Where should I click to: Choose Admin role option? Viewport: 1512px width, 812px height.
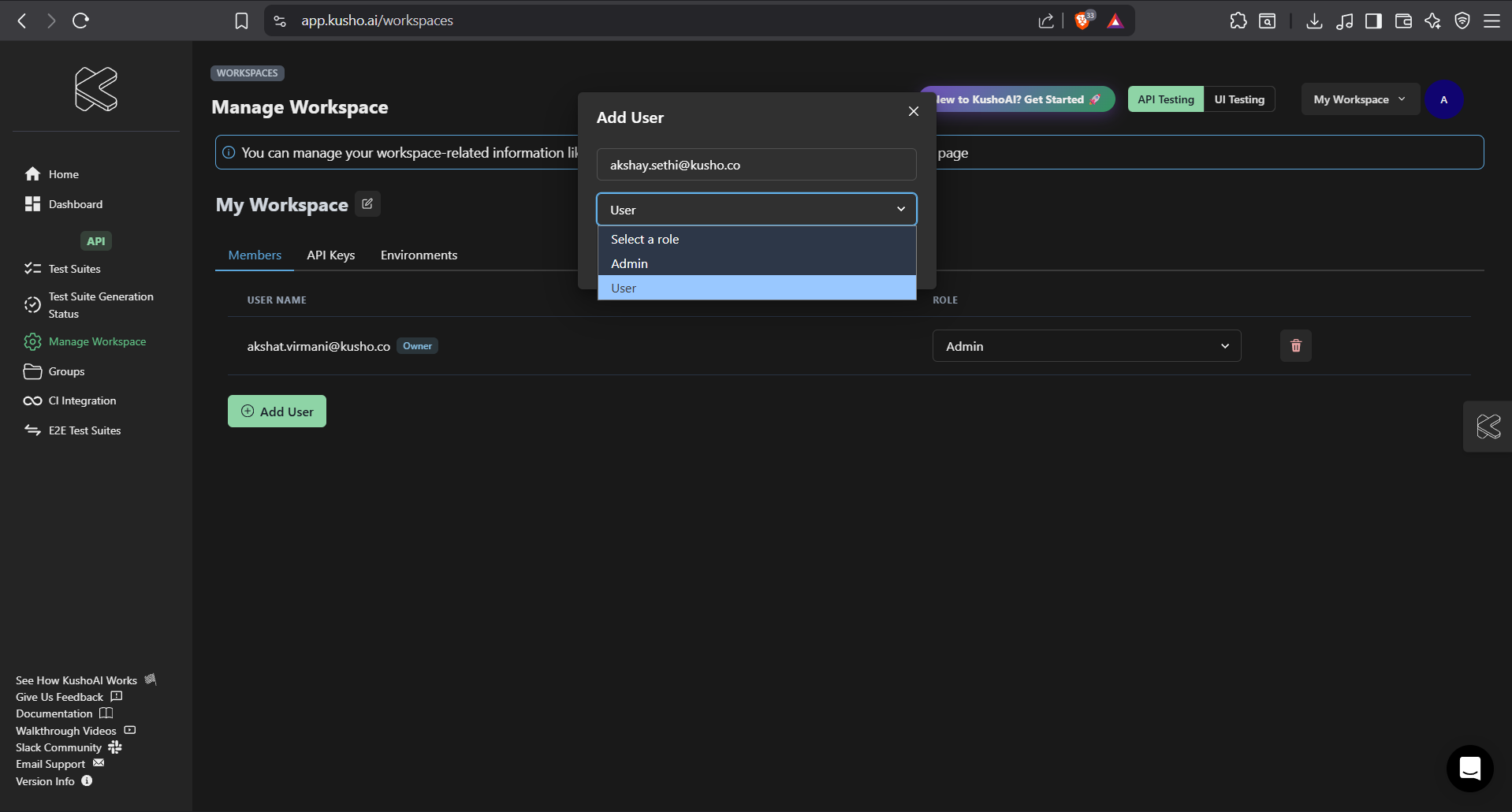(x=757, y=263)
